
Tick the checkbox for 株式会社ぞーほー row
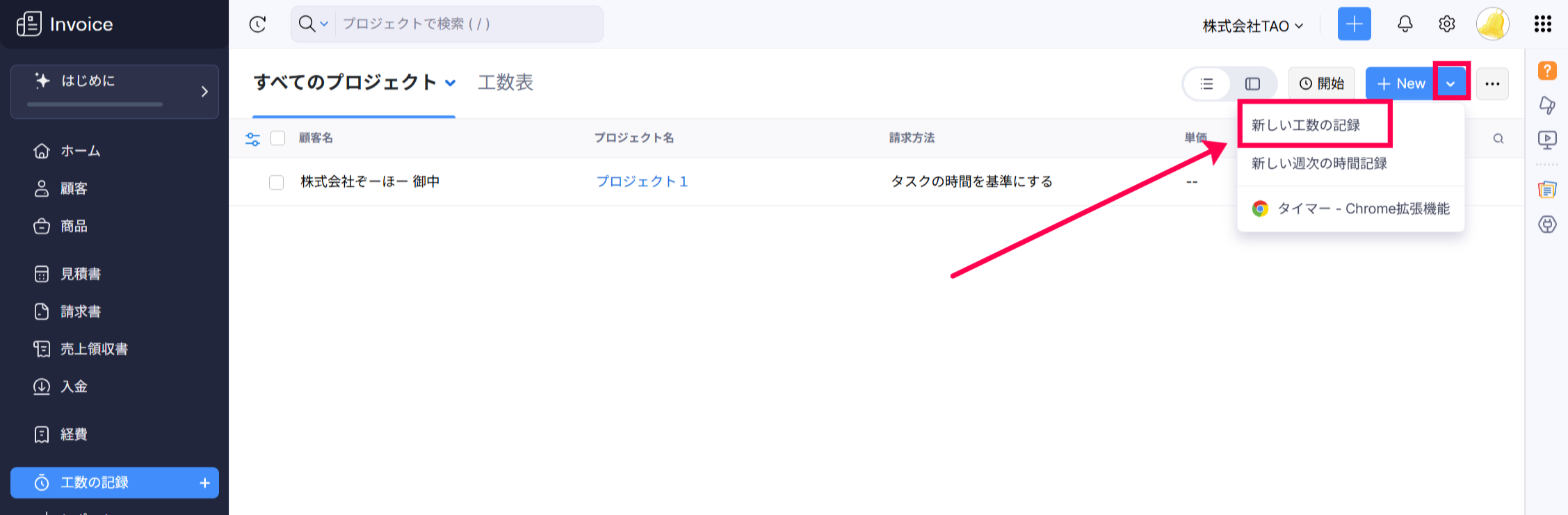coord(277,182)
